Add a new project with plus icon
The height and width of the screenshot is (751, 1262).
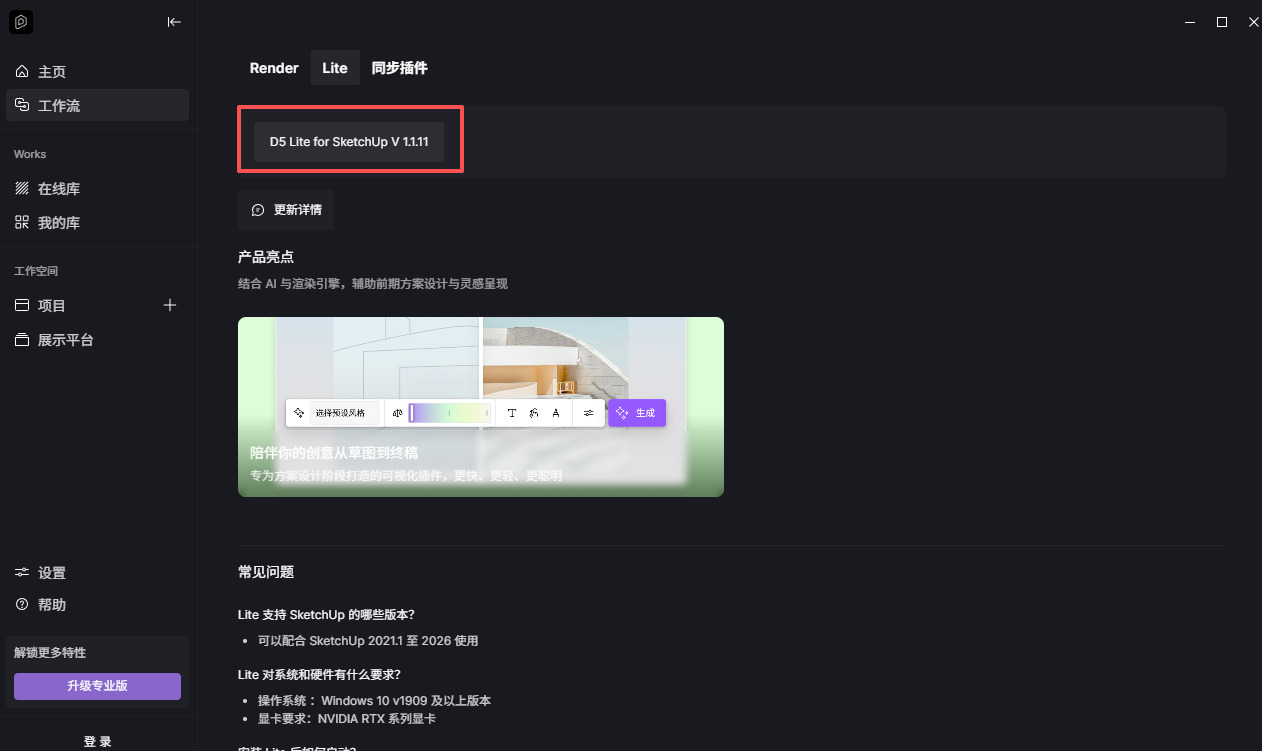pos(170,305)
